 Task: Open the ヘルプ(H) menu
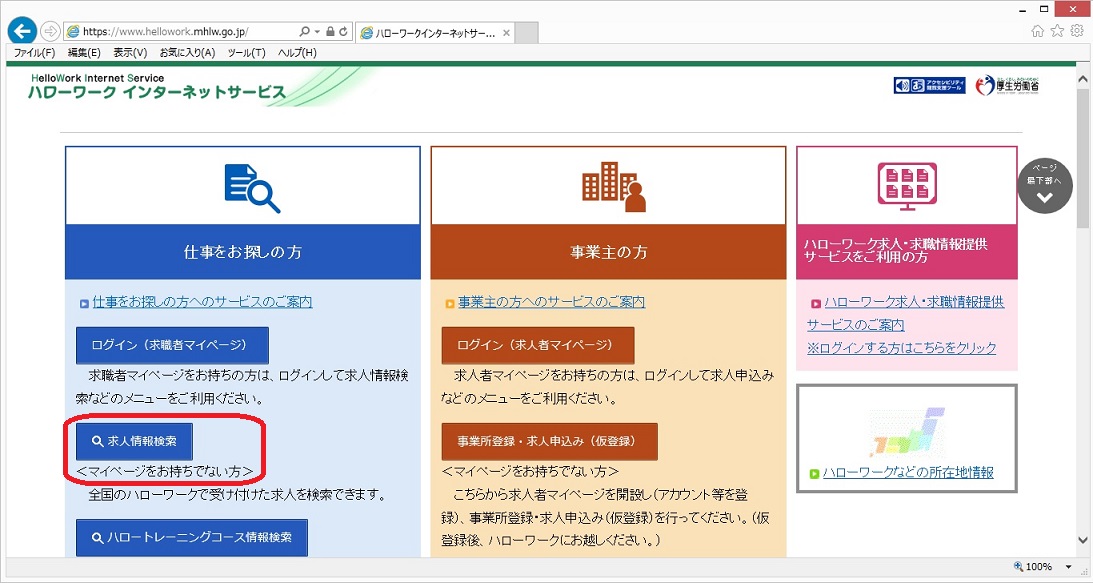pos(297,52)
